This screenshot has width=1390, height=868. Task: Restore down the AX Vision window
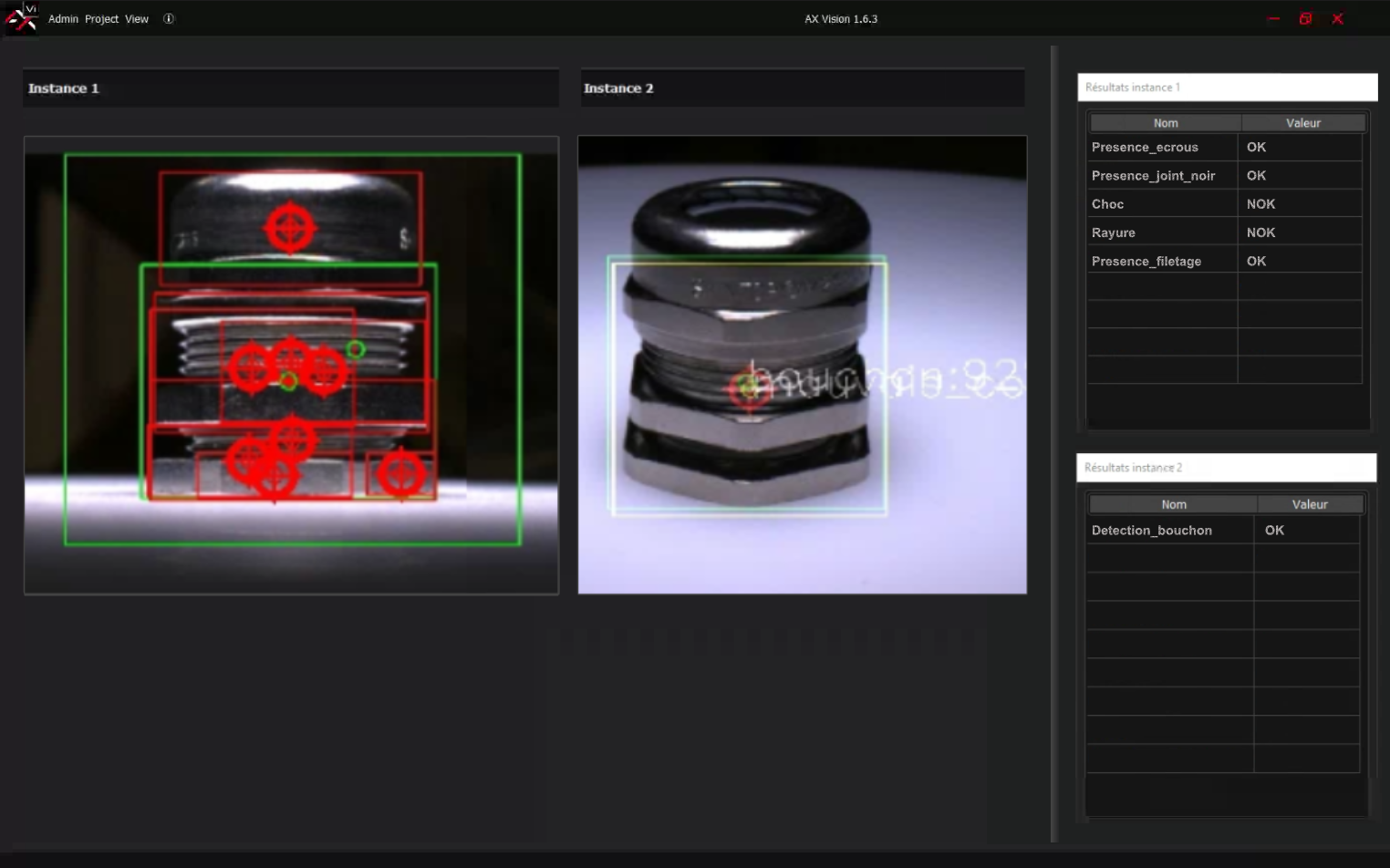pyautogui.click(x=1305, y=19)
